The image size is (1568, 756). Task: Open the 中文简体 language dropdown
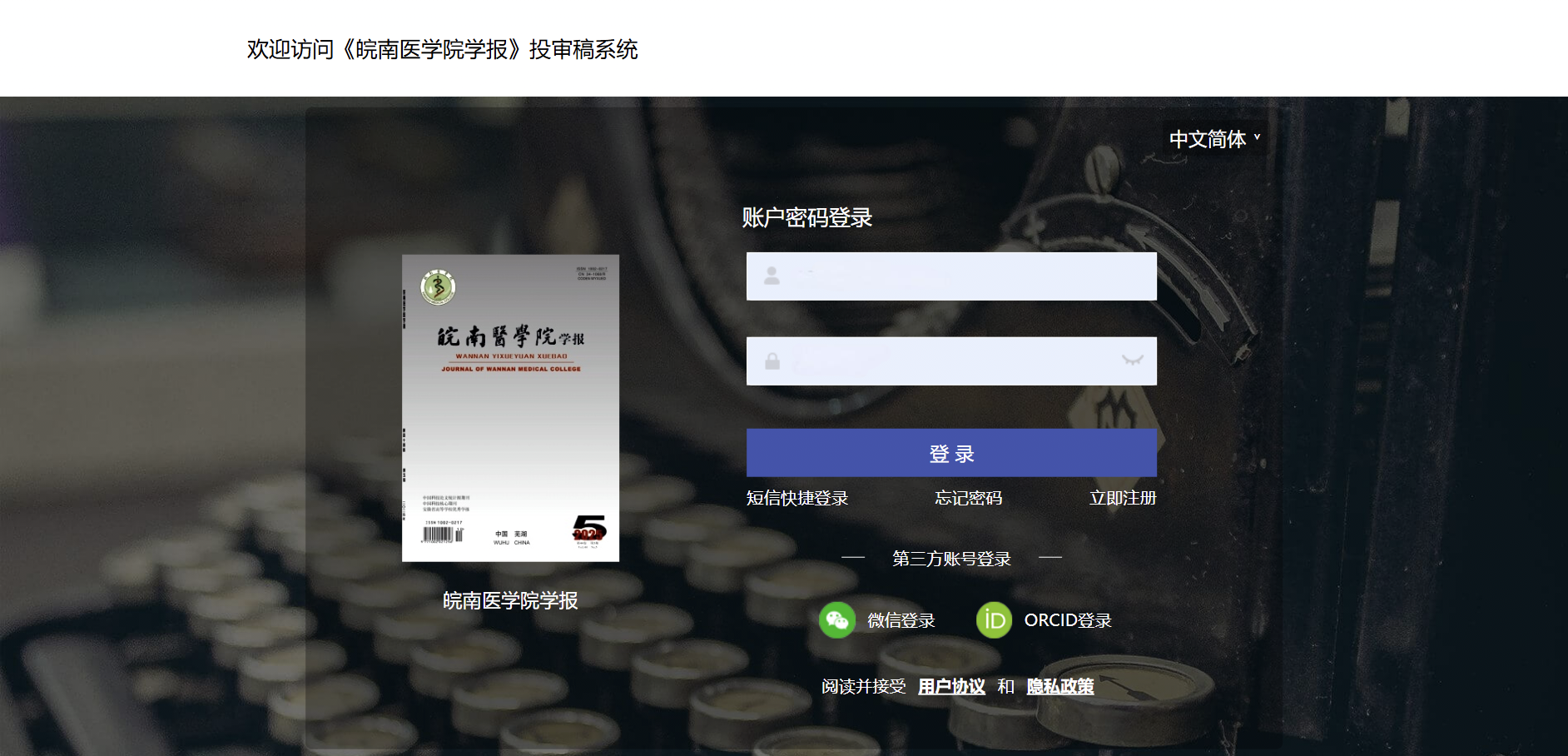(1207, 139)
